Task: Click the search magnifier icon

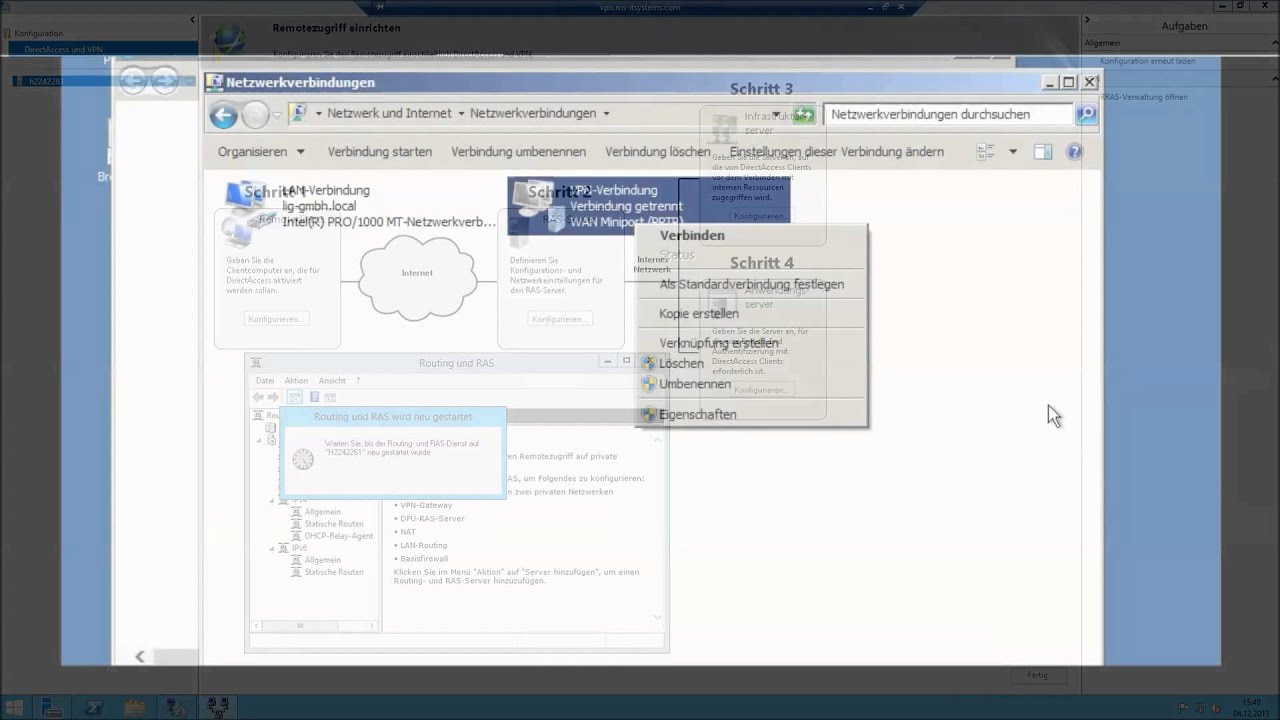Action: coord(1086,114)
